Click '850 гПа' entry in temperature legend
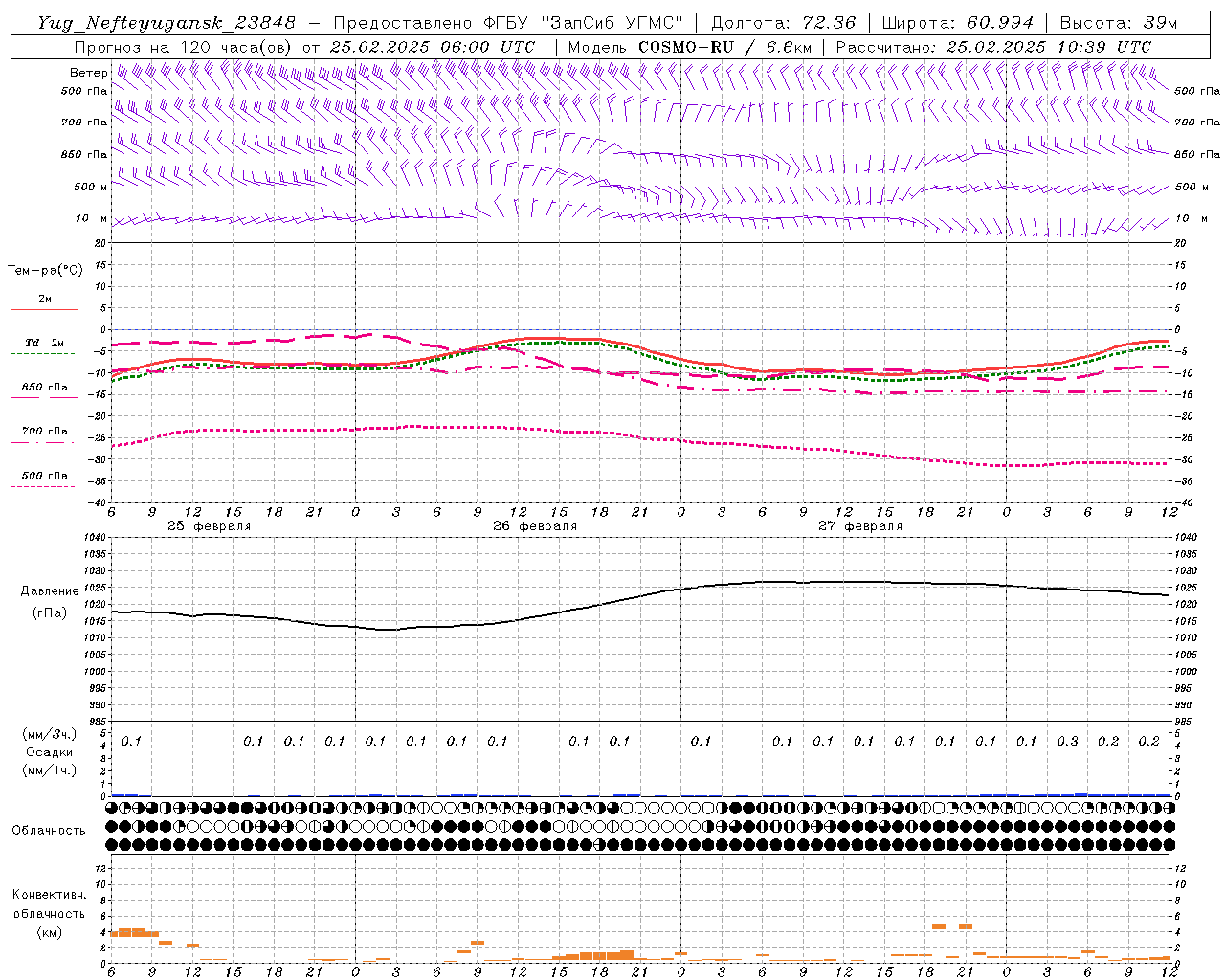The height and width of the screenshot is (980, 1225). tap(44, 388)
